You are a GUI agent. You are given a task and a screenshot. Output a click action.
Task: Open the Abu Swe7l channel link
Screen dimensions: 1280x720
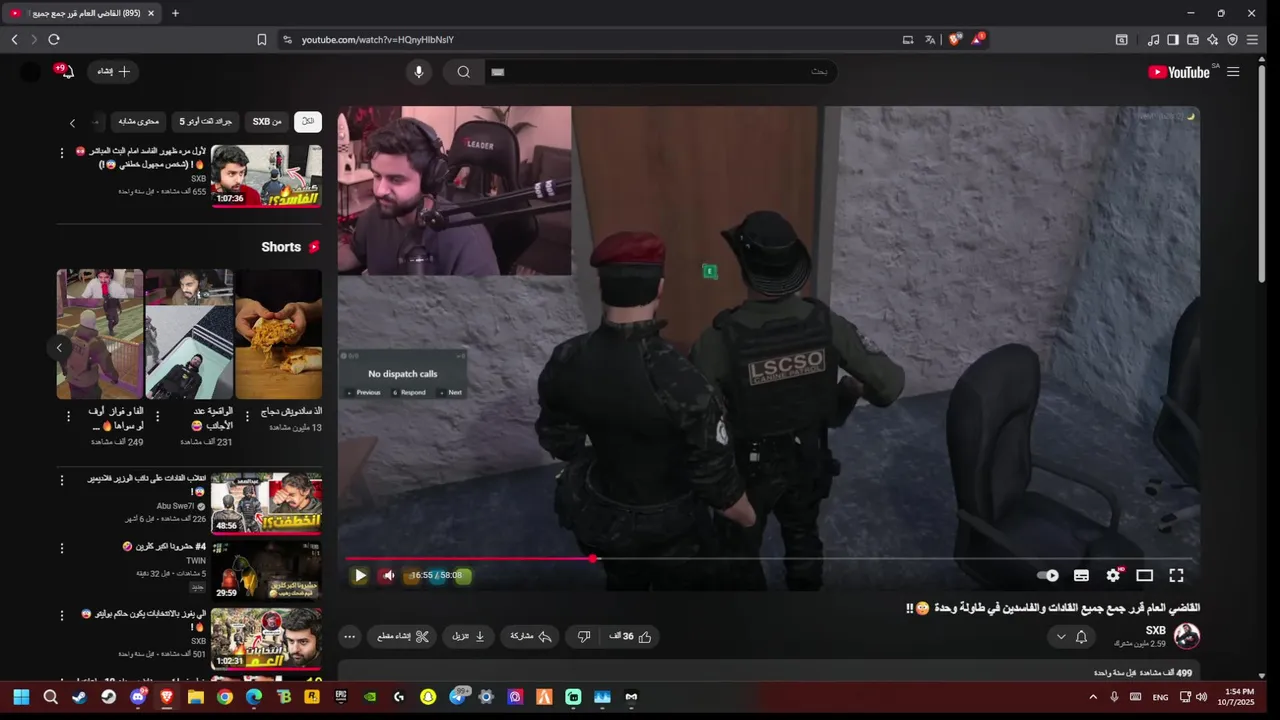pos(176,506)
